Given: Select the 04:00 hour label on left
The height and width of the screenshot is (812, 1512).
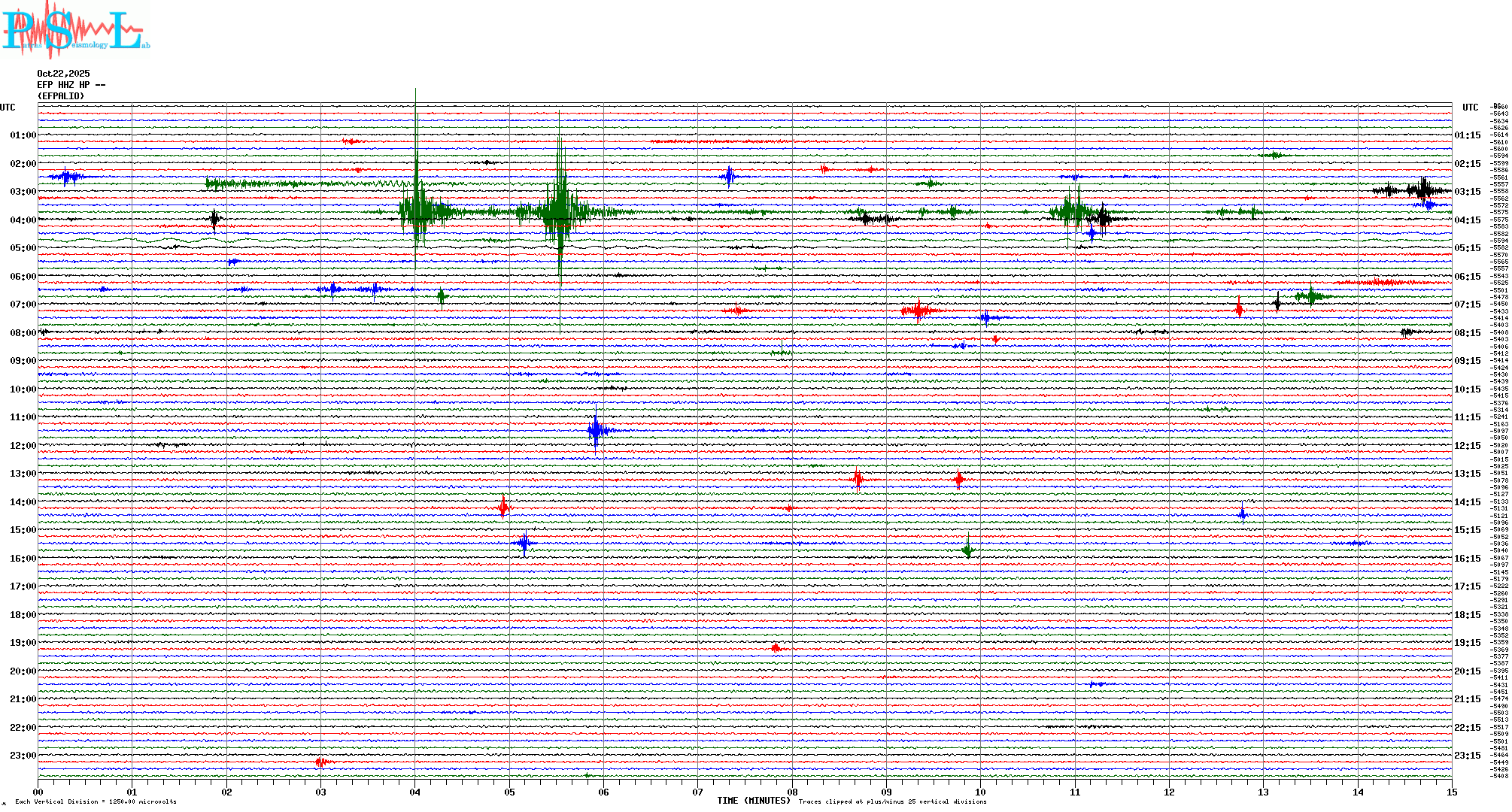Looking at the screenshot, I should 23,220.
